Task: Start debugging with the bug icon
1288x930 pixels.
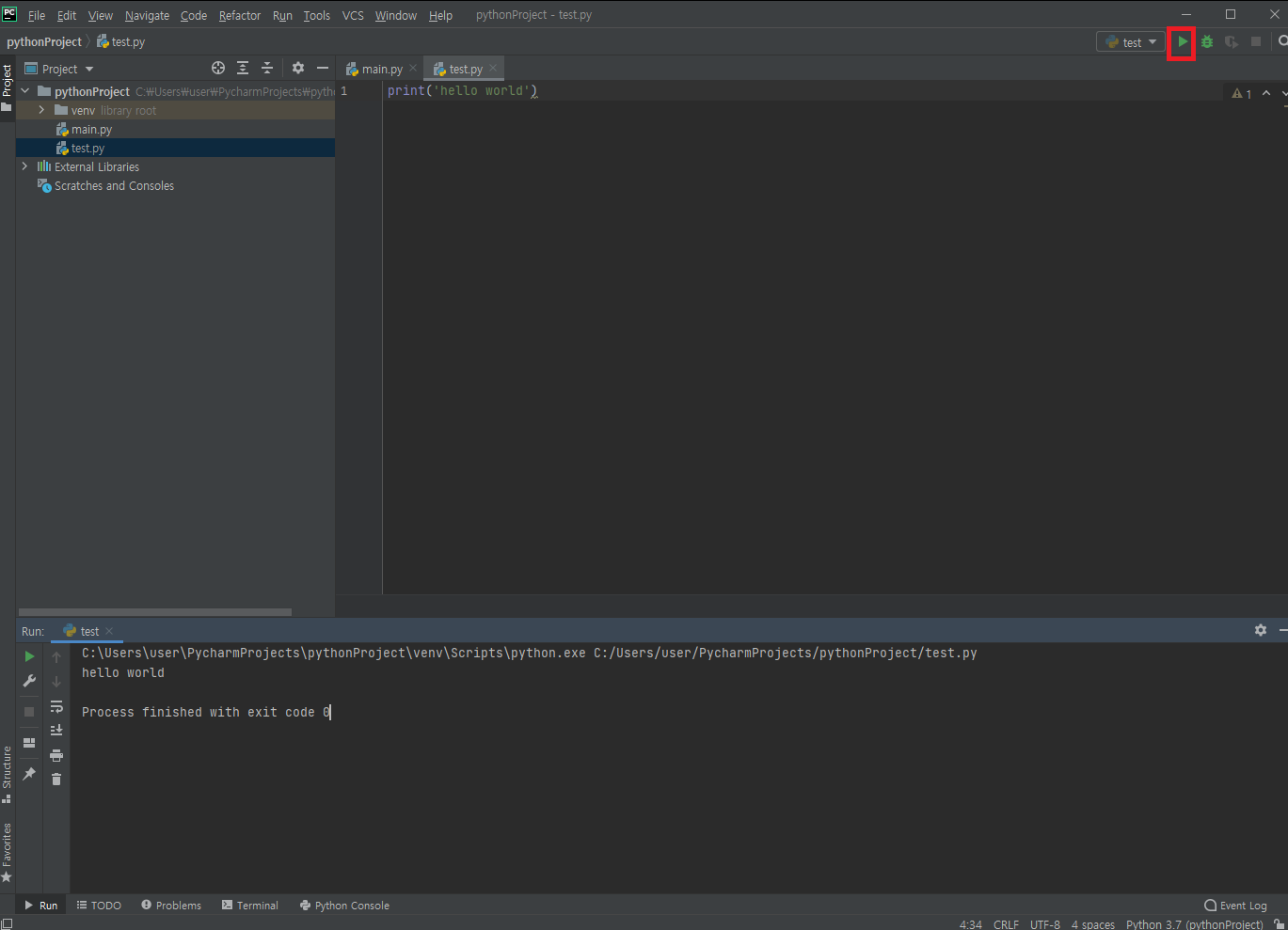Action: [1207, 42]
